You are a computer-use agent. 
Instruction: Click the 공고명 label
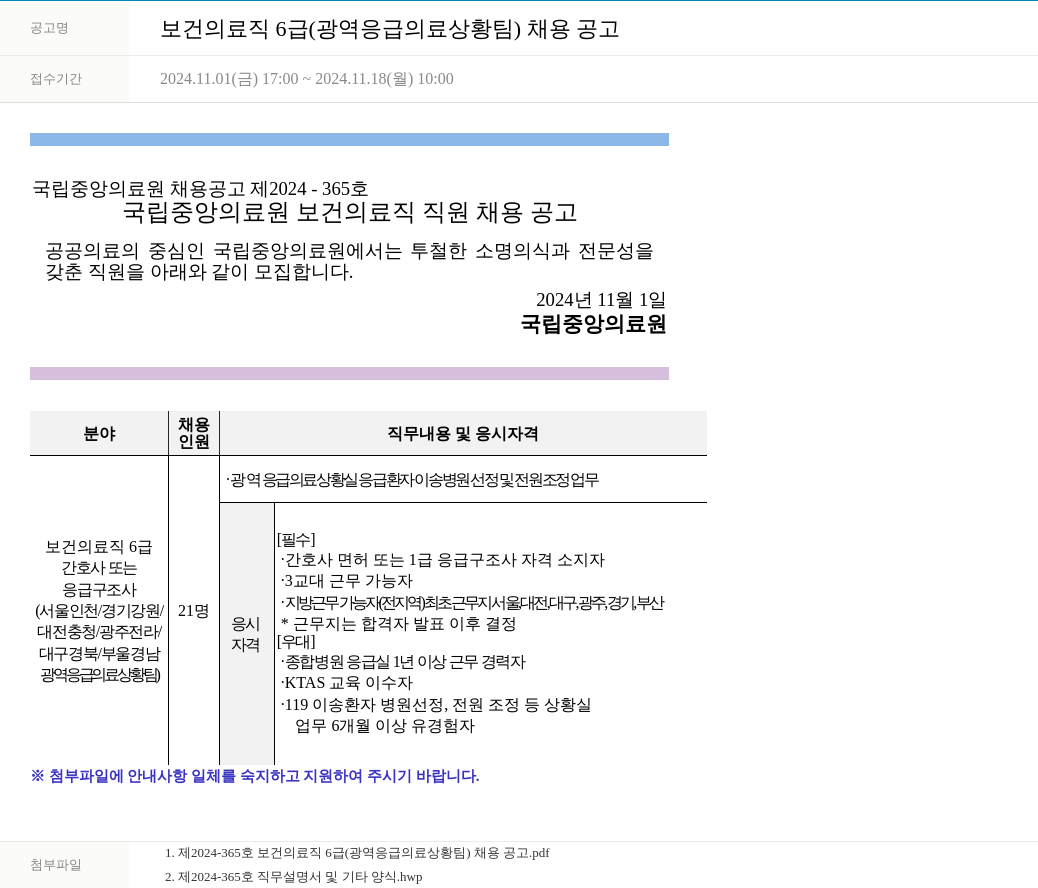click(x=49, y=28)
